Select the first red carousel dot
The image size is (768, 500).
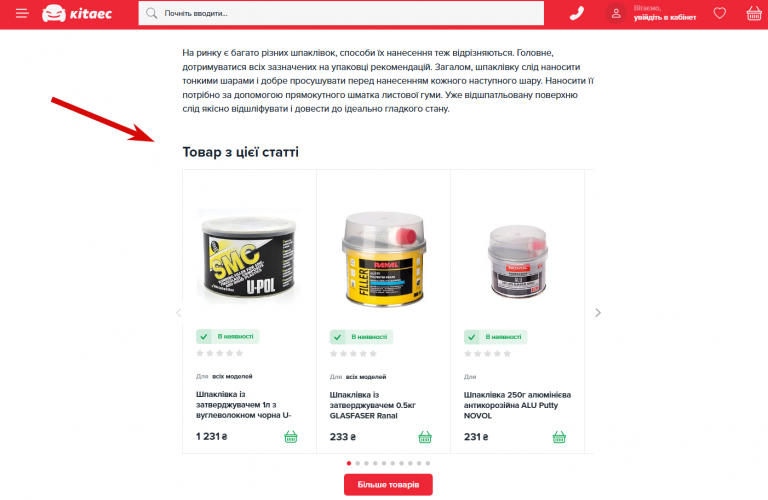(x=349, y=463)
